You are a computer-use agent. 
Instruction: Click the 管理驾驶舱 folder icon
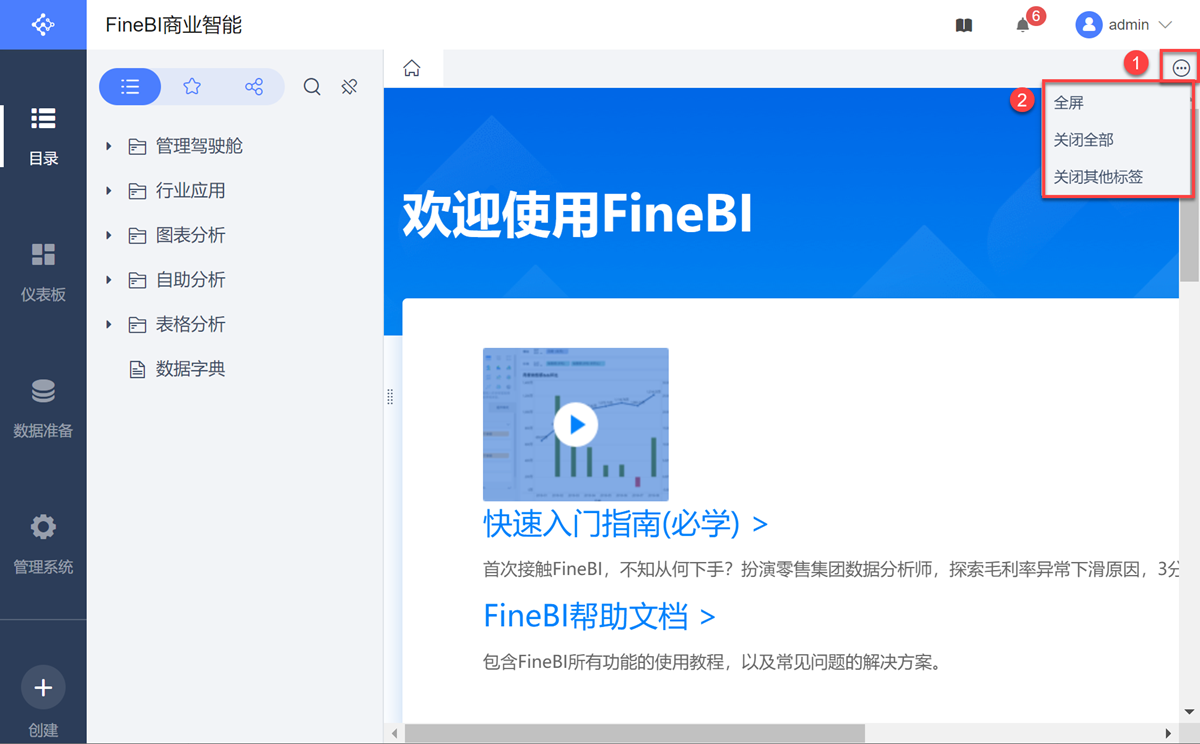click(137, 147)
